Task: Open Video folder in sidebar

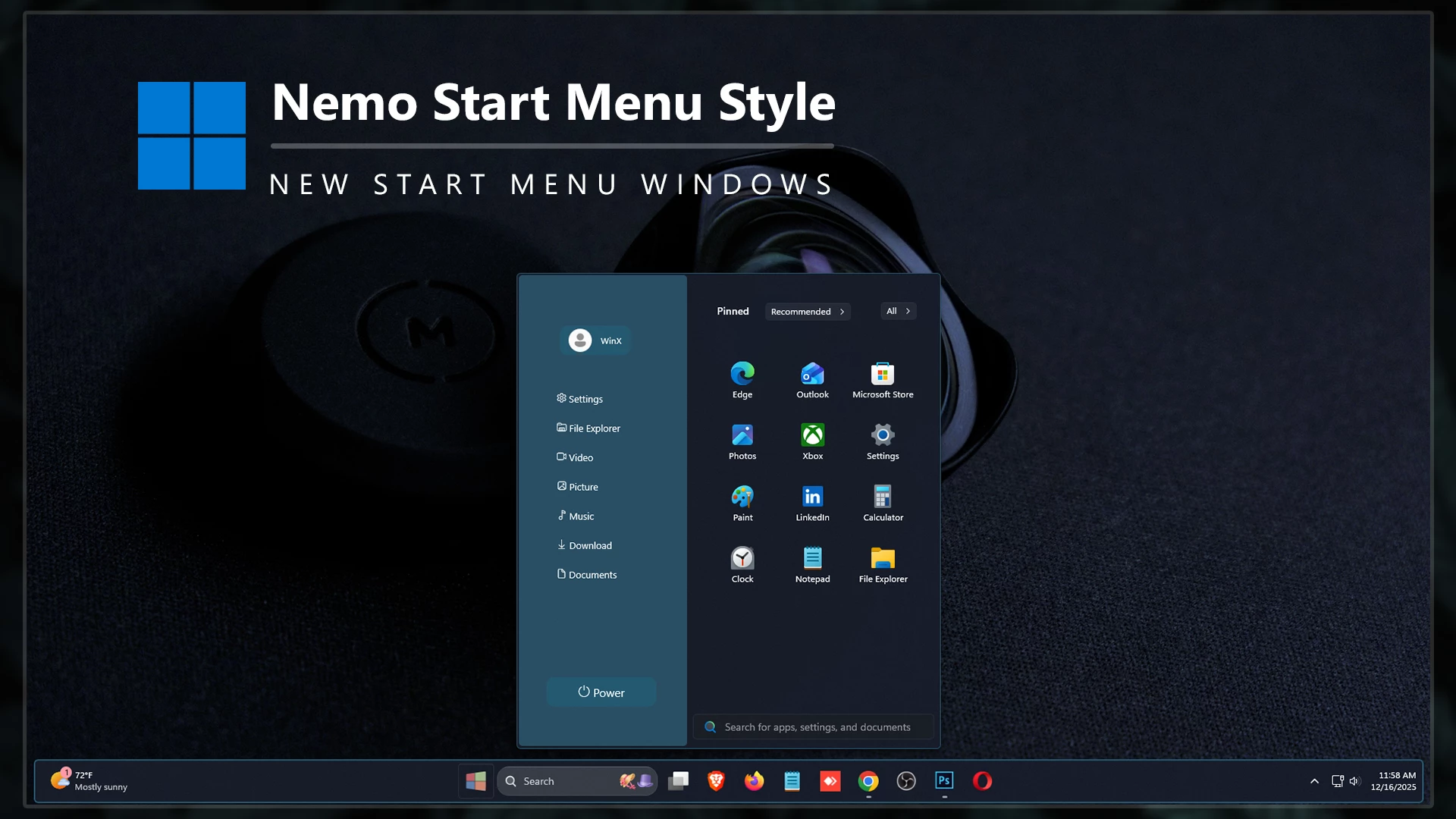Action: (x=575, y=457)
